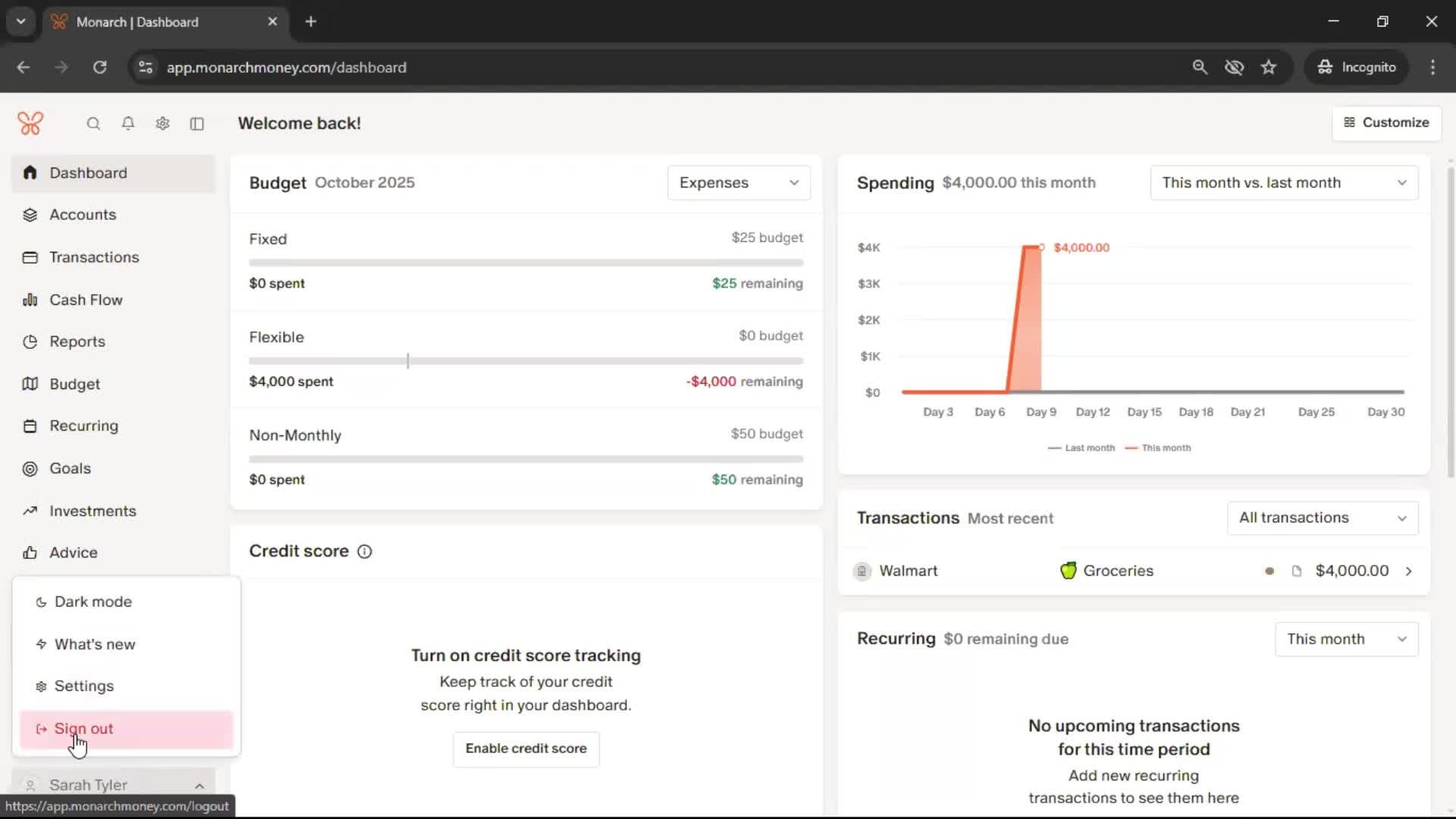Viewport: 1456px width, 819px height.
Task: Bookmark this page with star icon
Action: (1269, 67)
